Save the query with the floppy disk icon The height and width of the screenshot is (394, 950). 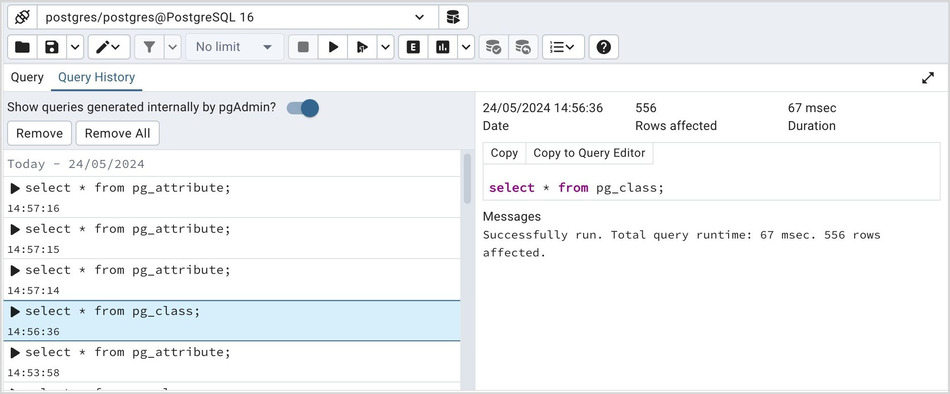coord(52,47)
